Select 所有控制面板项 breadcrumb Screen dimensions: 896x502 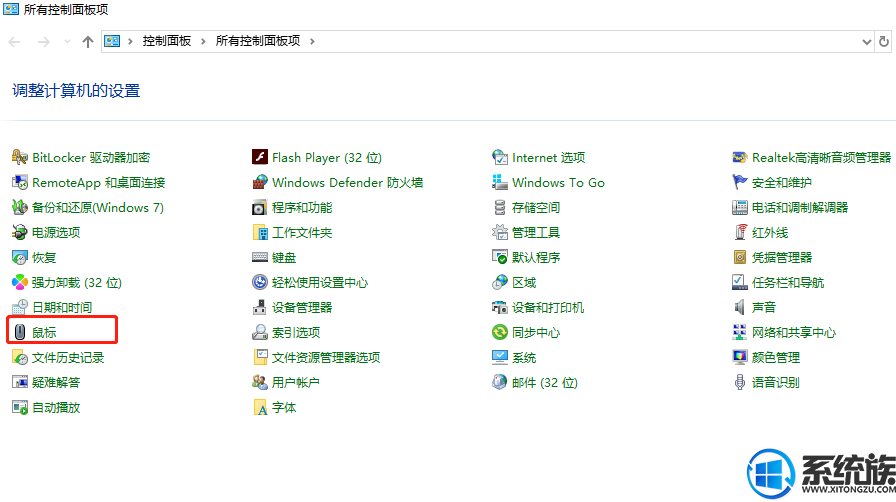pyautogui.click(x=258, y=41)
